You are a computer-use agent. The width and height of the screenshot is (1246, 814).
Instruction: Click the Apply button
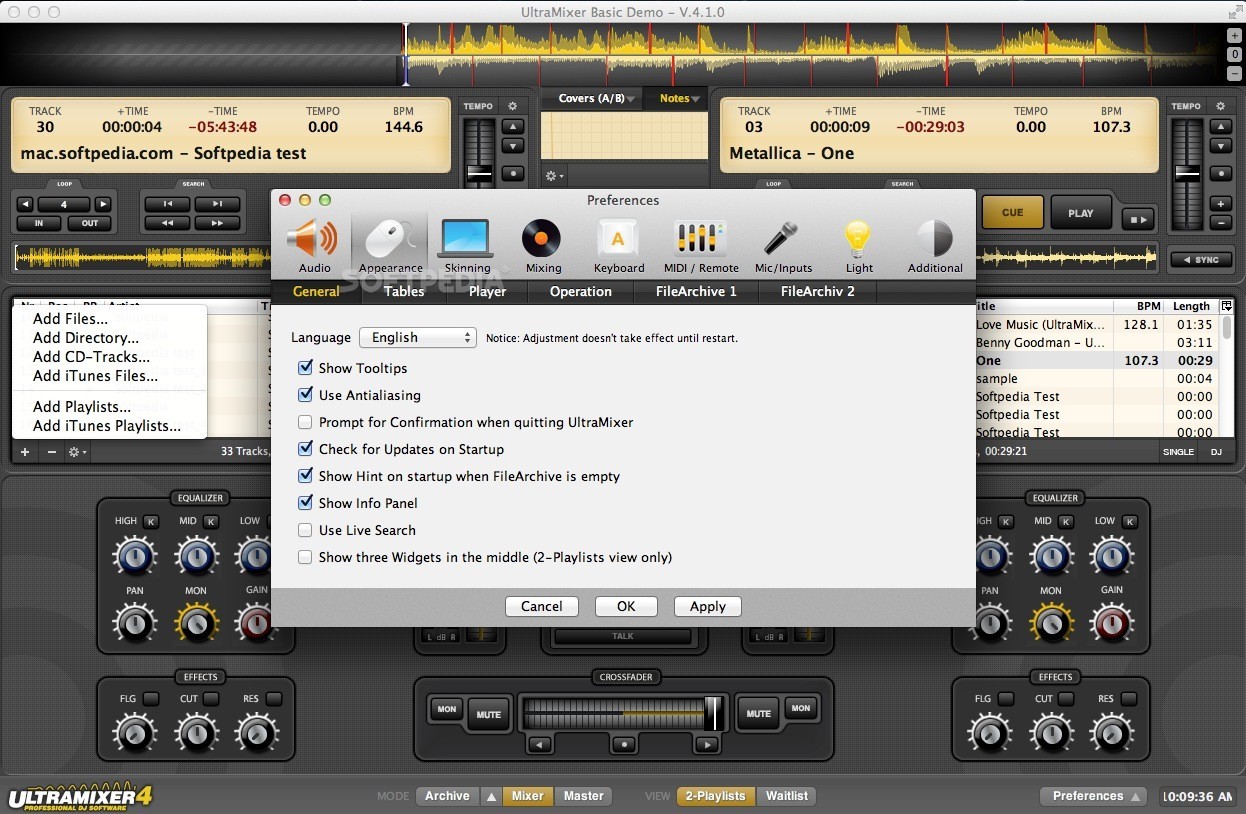(708, 606)
